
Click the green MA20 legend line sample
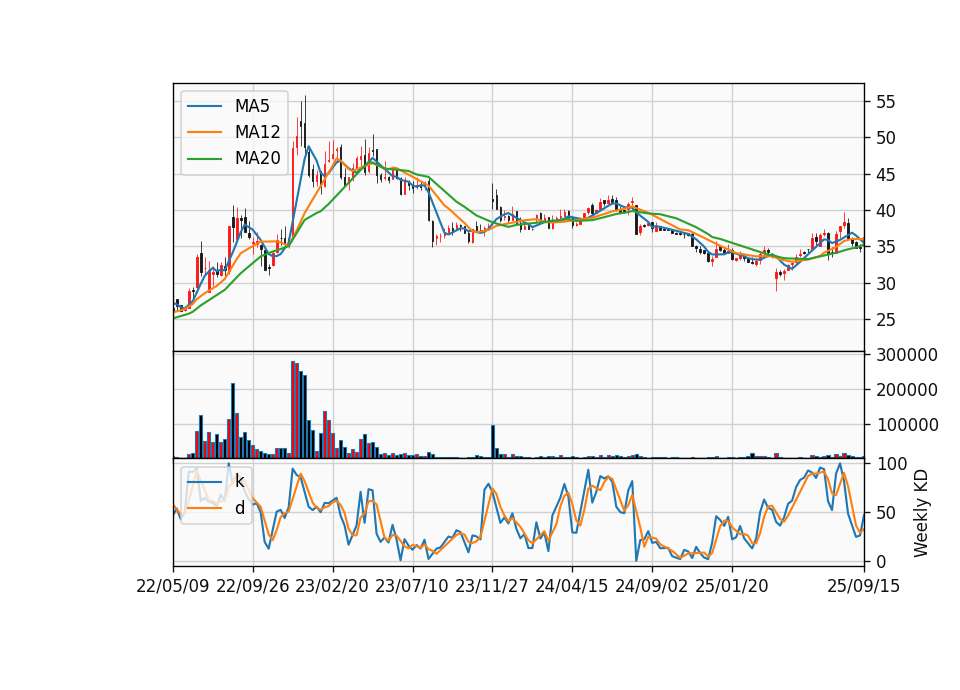[x=204, y=158]
